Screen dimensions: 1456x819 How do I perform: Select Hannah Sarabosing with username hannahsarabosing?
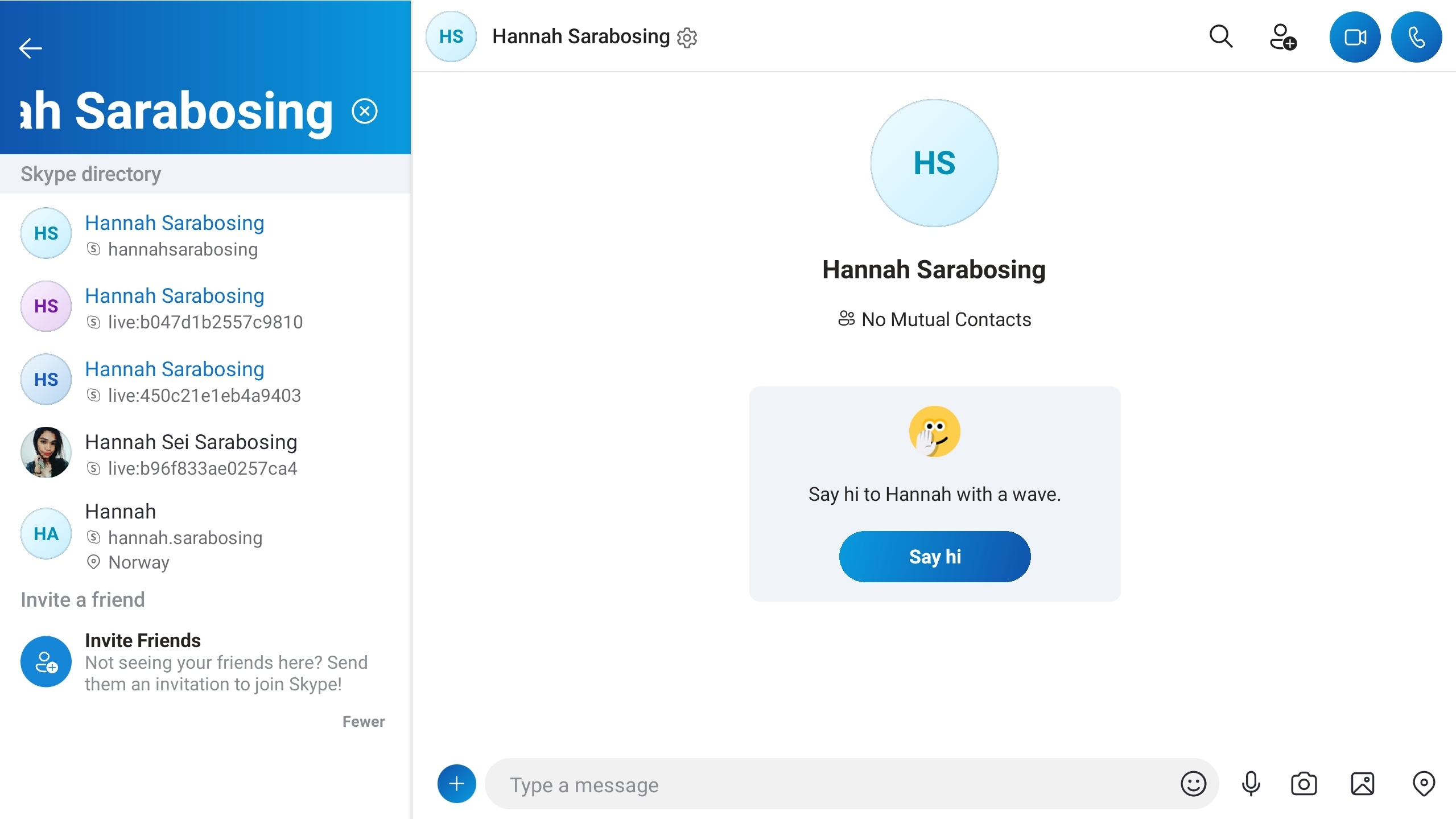coord(205,234)
